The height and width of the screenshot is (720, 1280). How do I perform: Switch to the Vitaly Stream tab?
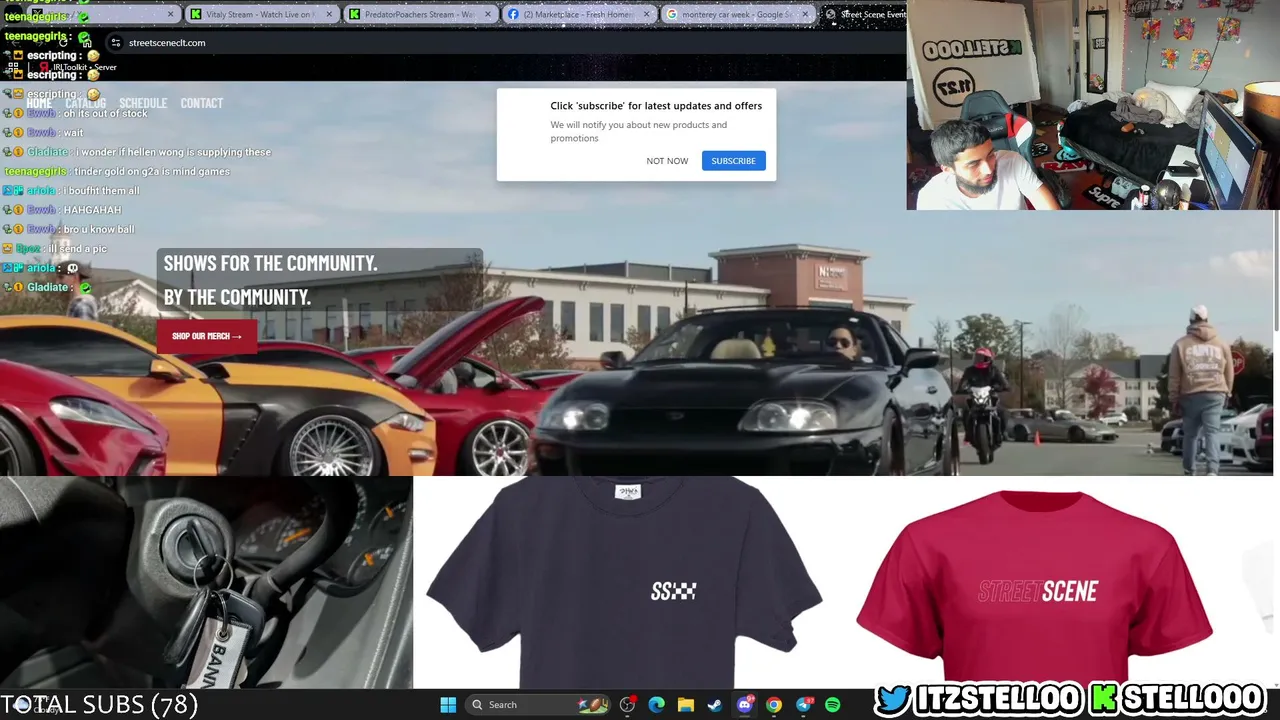pos(260,14)
